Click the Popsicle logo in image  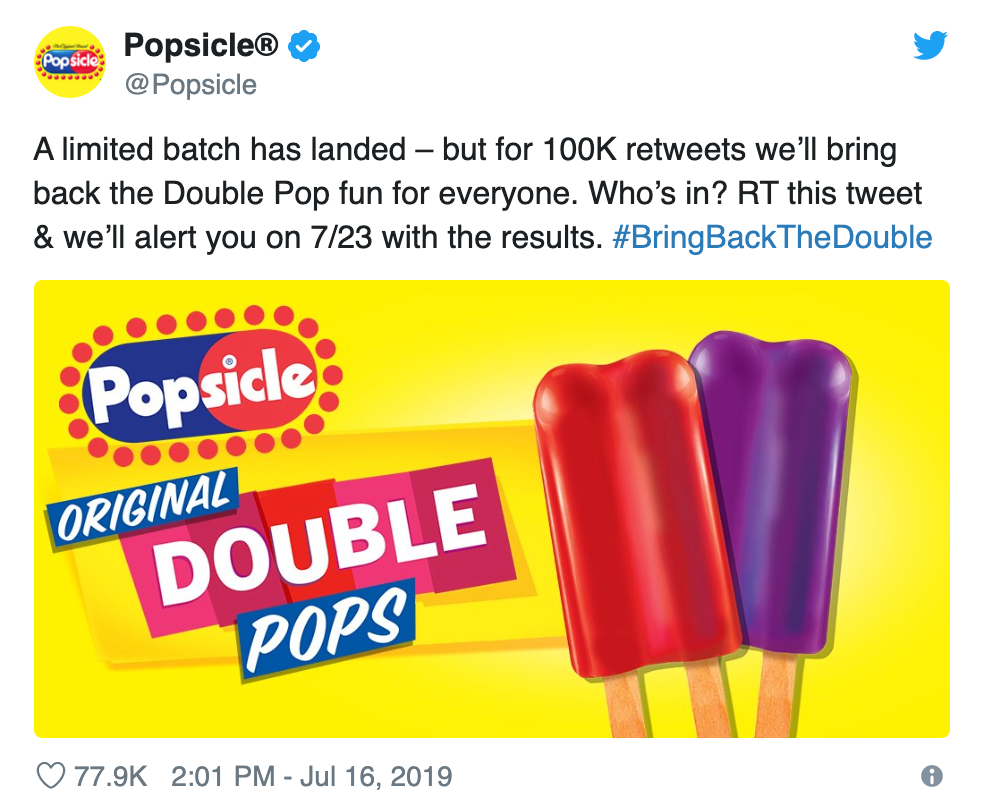(x=201, y=385)
